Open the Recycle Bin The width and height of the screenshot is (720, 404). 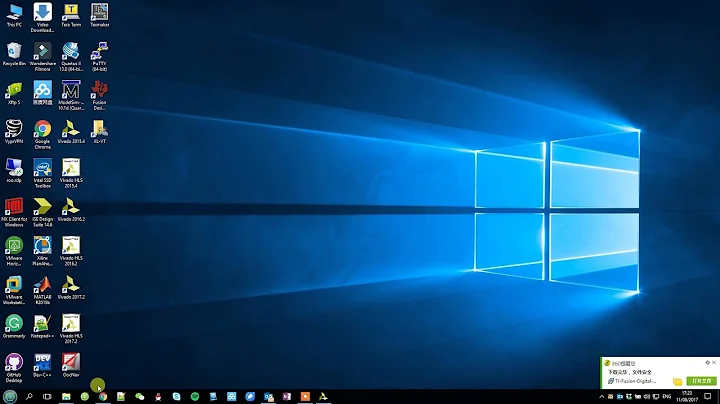pyautogui.click(x=14, y=54)
